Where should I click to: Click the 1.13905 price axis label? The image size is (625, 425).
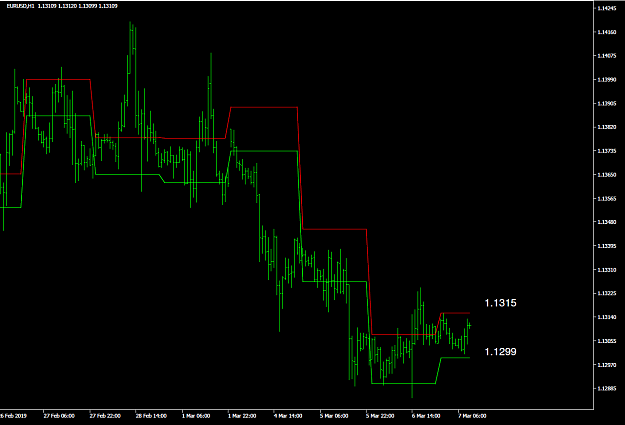pos(607,103)
